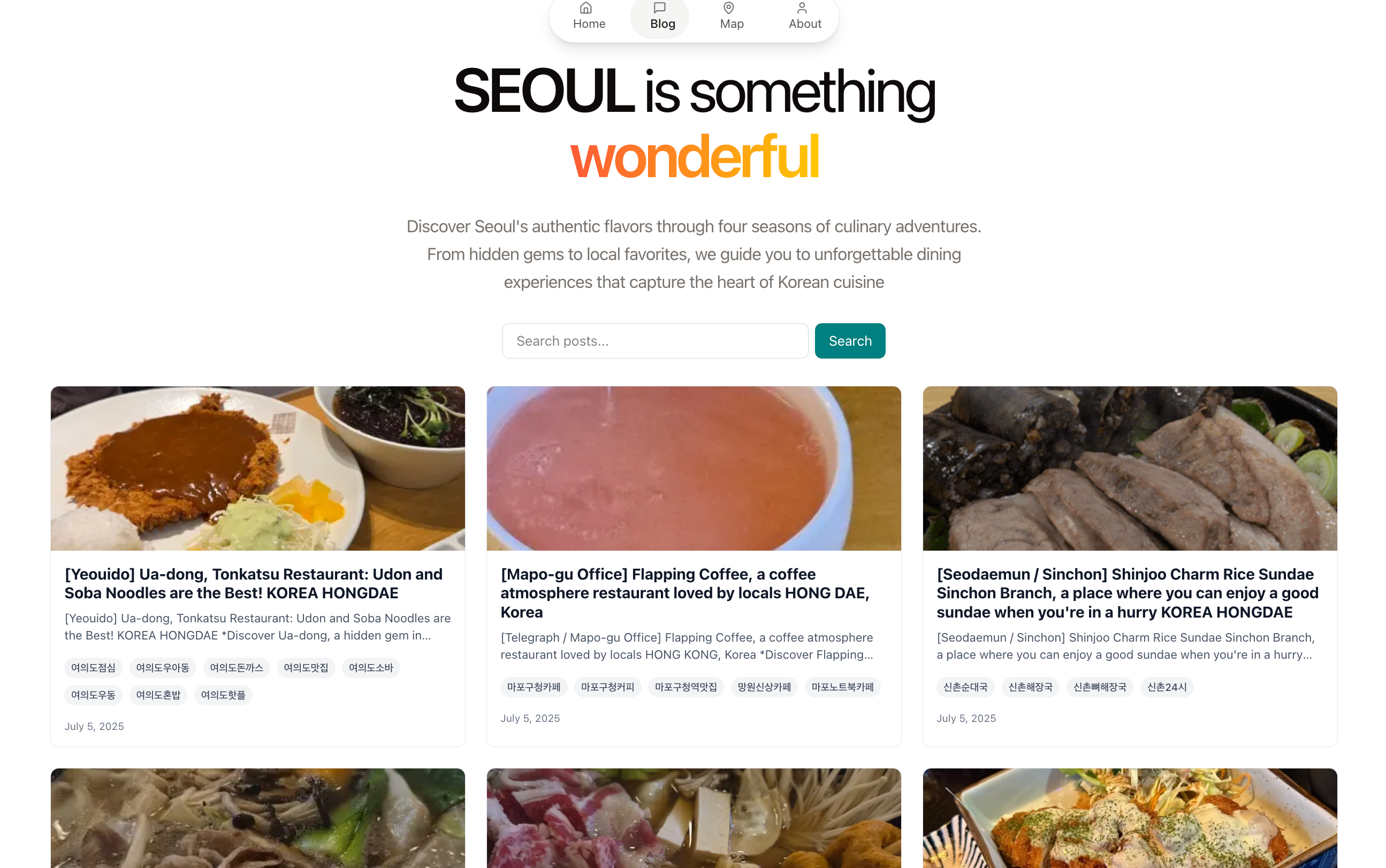The image size is (1386, 868).
Task: Select the 여의도핫플 tag
Action: click(x=223, y=695)
